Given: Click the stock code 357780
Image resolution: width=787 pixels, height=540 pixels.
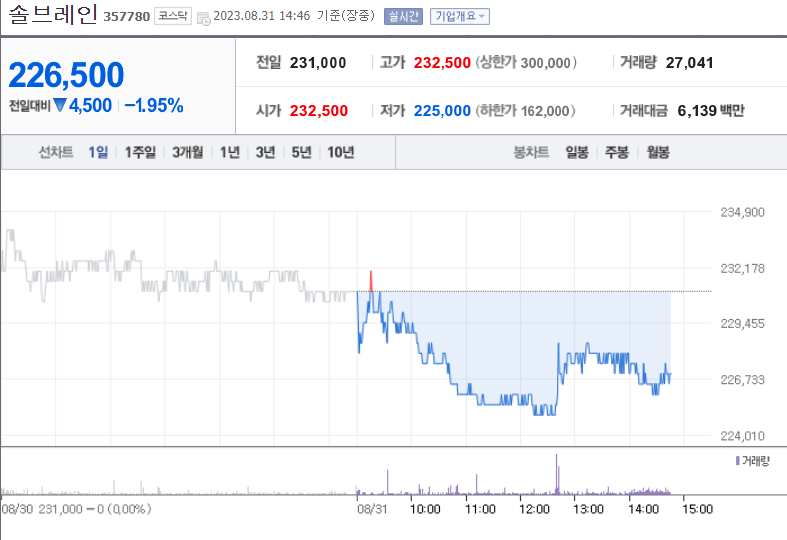Looking at the screenshot, I should coord(126,17).
